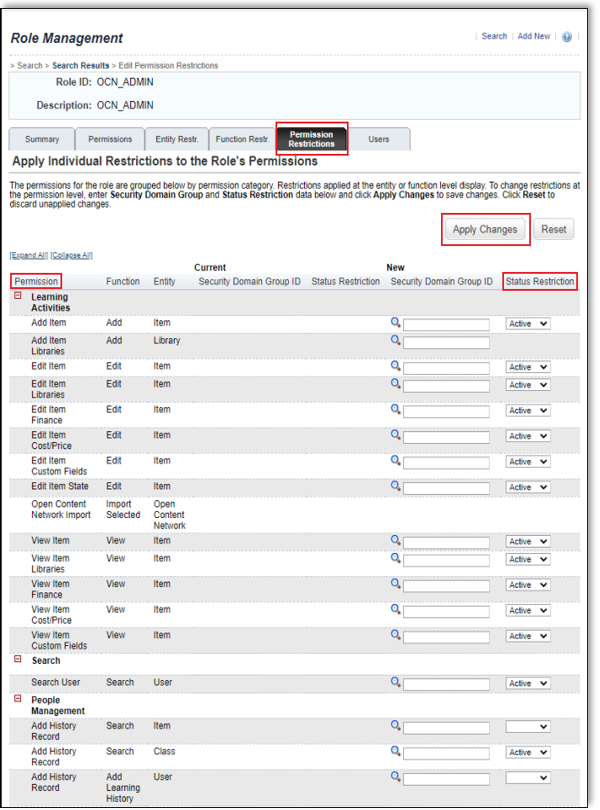600x810 pixels.
Task: Open Status Restriction dropdown for Edit Item State
Action: click(528, 487)
